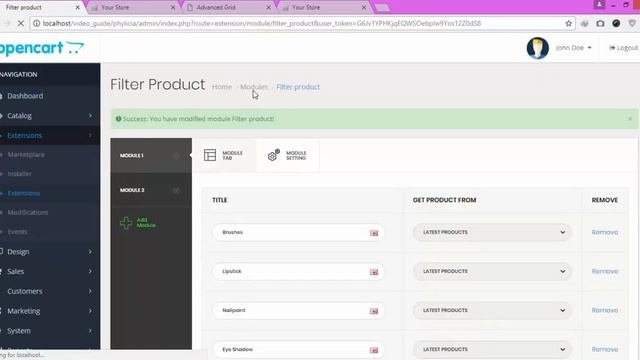
Task: Expand the Marketing menu
Action: pyautogui.click(x=49, y=311)
